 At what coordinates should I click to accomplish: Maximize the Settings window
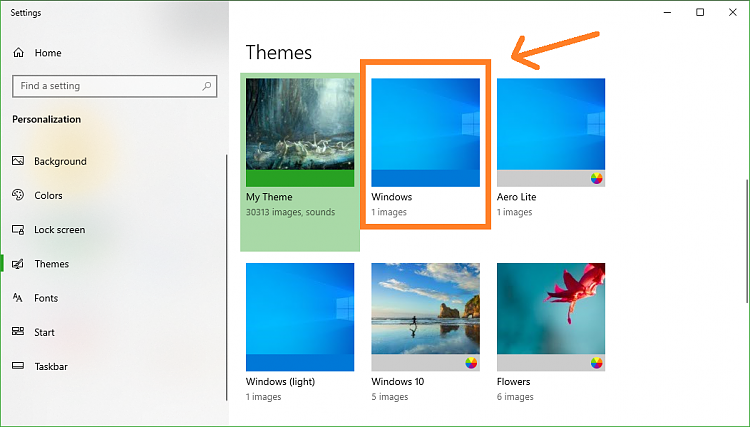(700, 12)
